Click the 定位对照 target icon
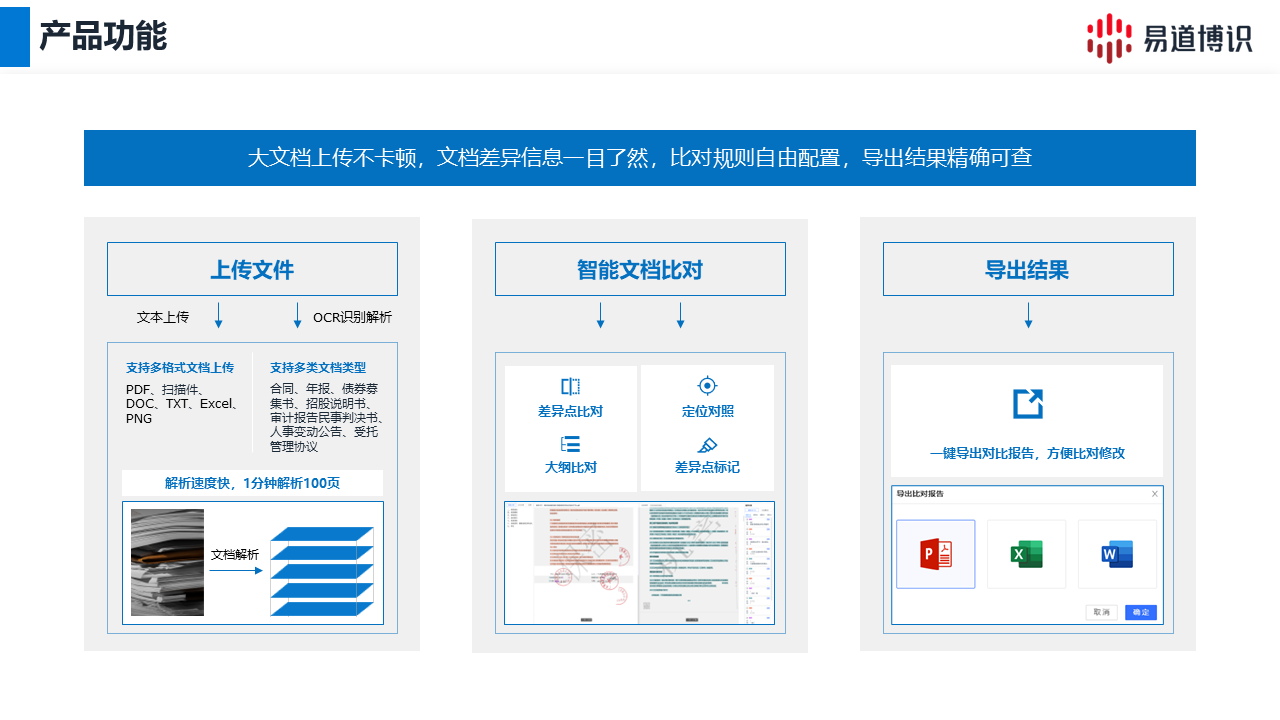Image resolution: width=1280 pixels, height=720 pixels. (707, 386)
